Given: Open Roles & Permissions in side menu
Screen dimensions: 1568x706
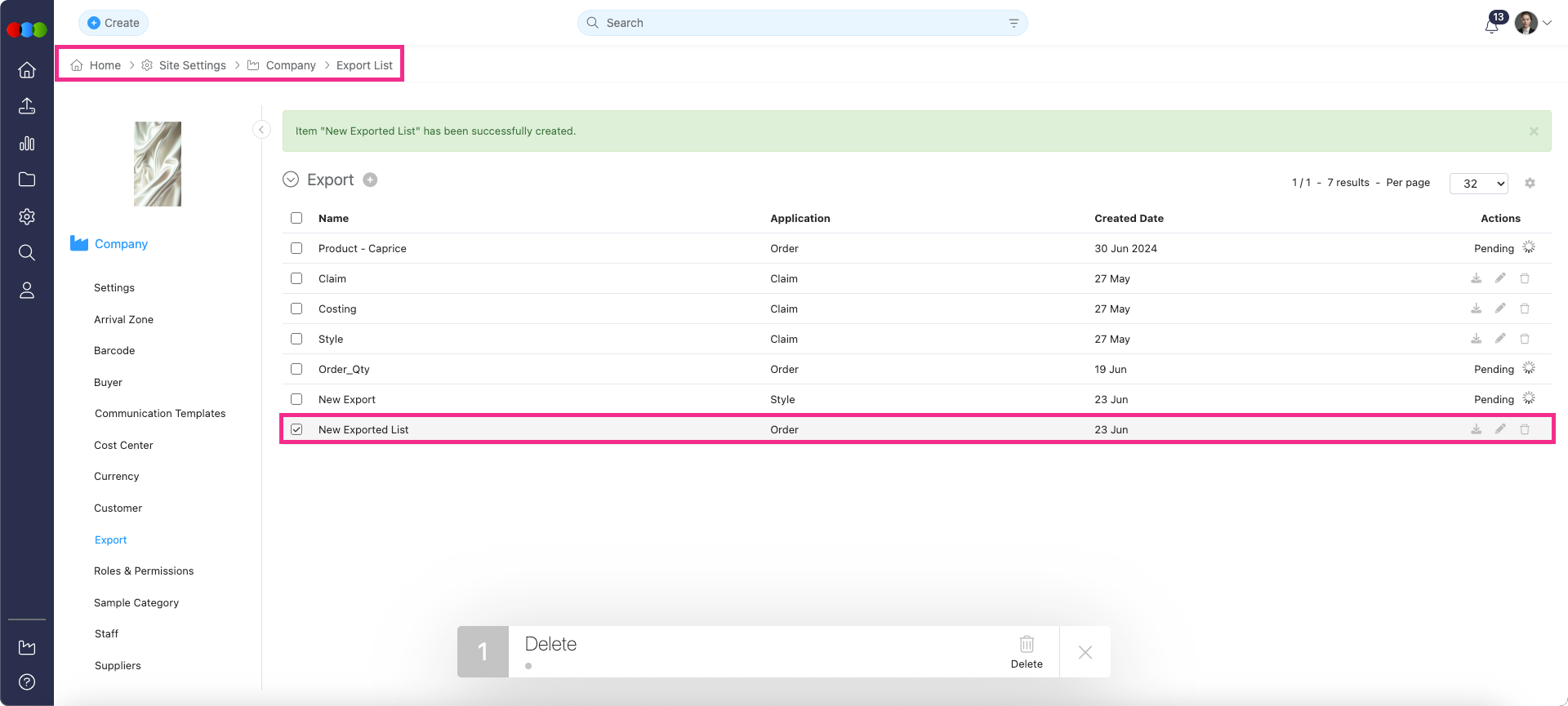Looking at the screenshot, I should (x=144, y=571).
